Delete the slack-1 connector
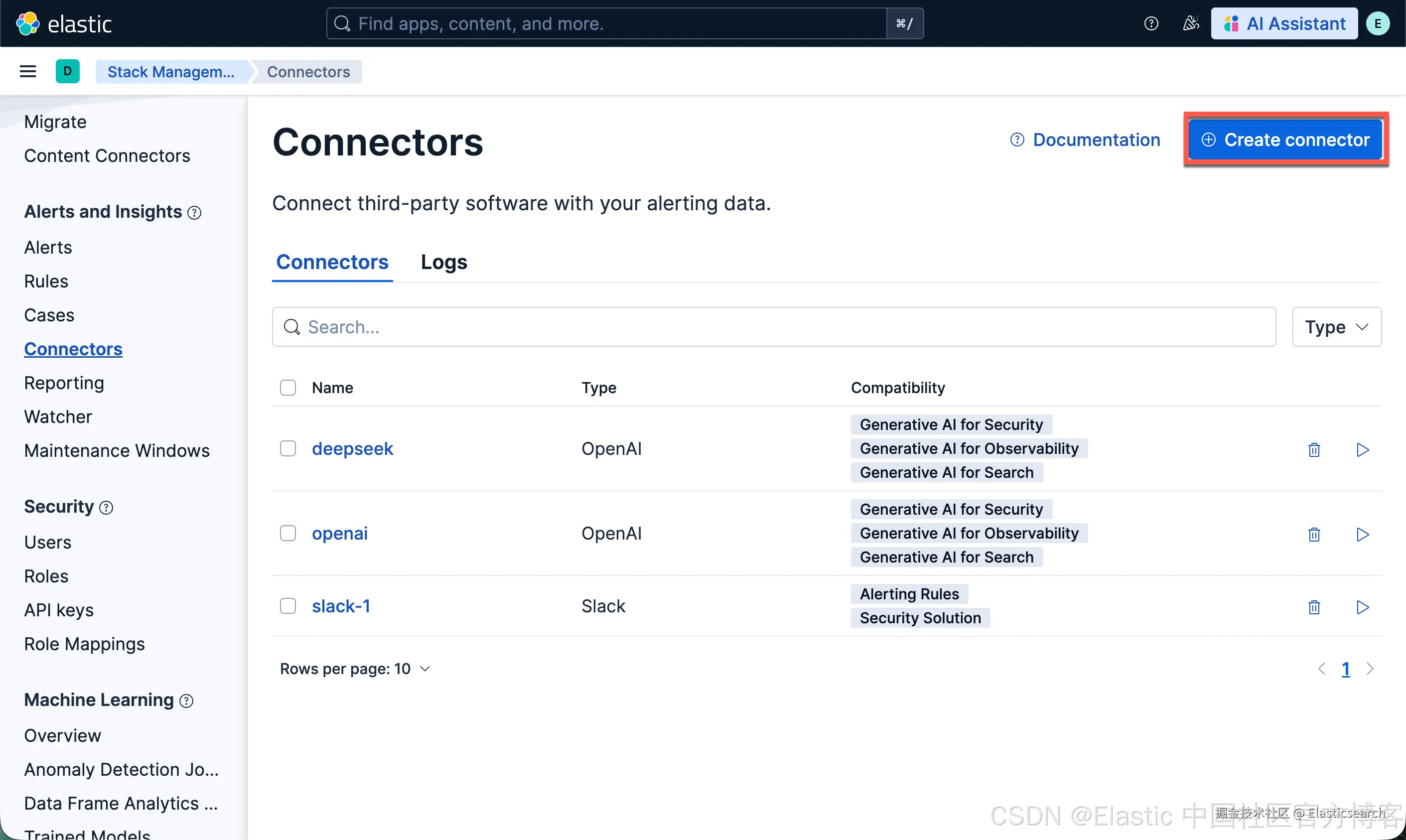Image resolution: width=1406 pixels, height=840 pixels. tap(1314, 607)
